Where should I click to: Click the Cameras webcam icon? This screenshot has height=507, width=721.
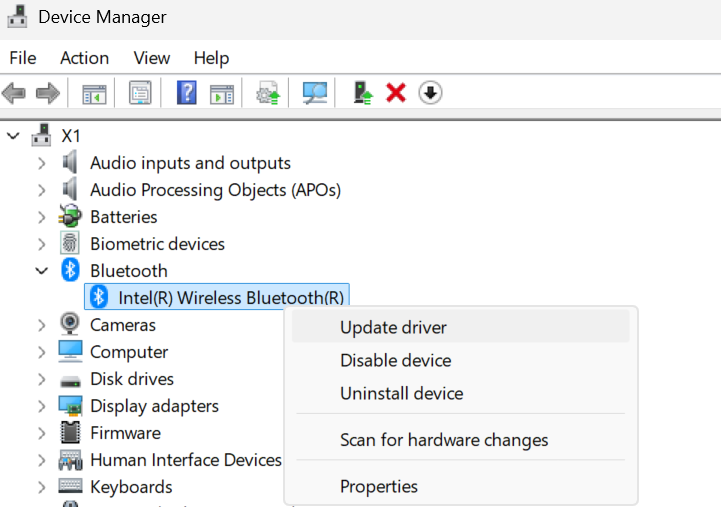[x=70, y=324]
